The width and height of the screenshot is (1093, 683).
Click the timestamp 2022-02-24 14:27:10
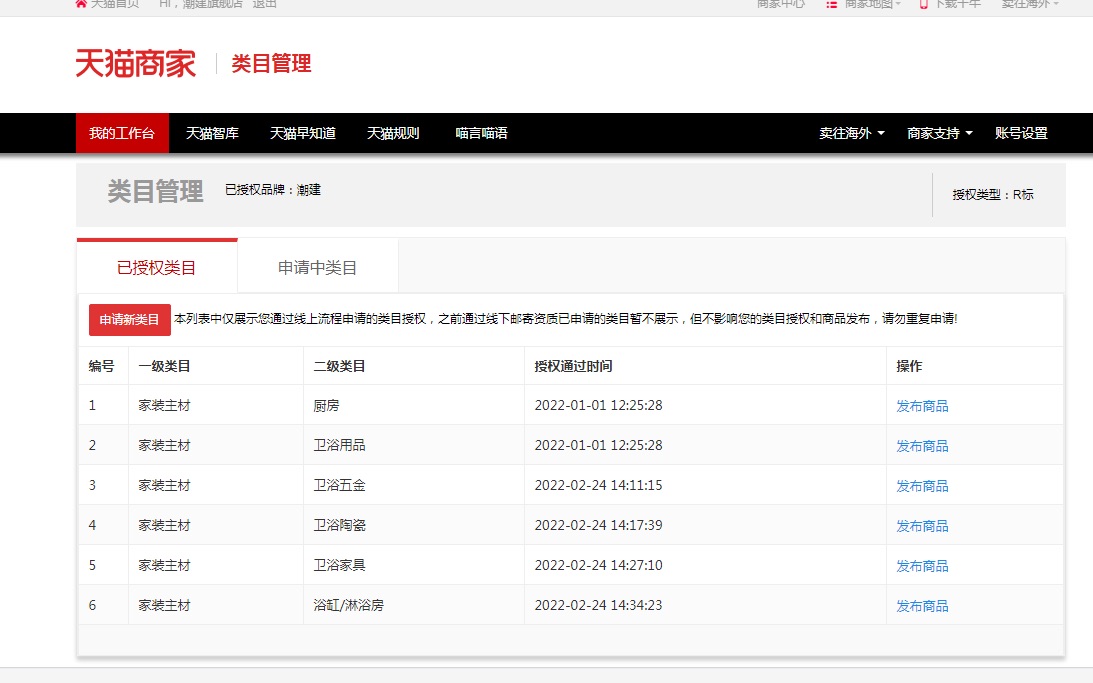pos(598,565)
